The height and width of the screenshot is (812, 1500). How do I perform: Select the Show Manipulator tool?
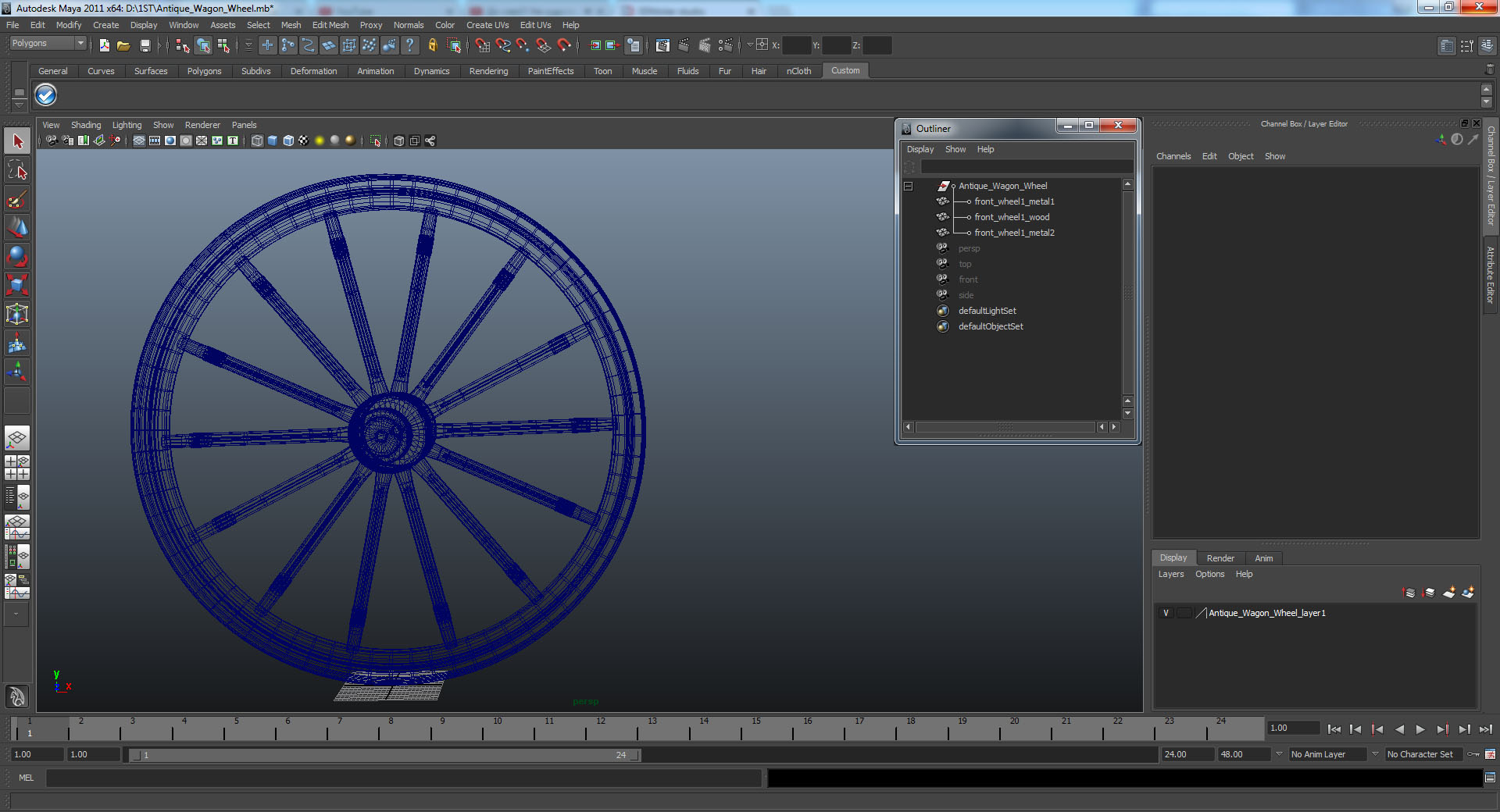click(x=17, y=372)
